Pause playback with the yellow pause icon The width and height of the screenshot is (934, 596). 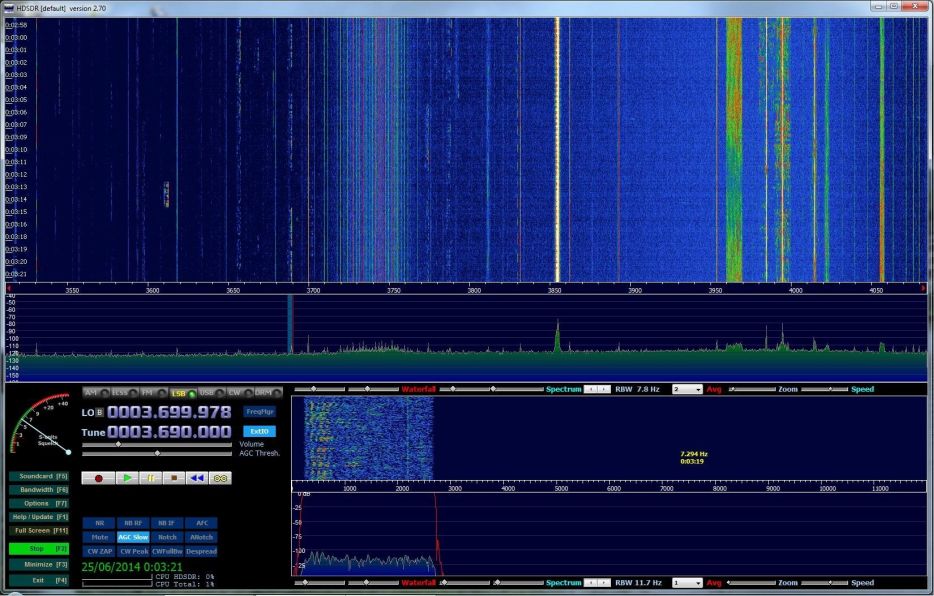[150, 478]
